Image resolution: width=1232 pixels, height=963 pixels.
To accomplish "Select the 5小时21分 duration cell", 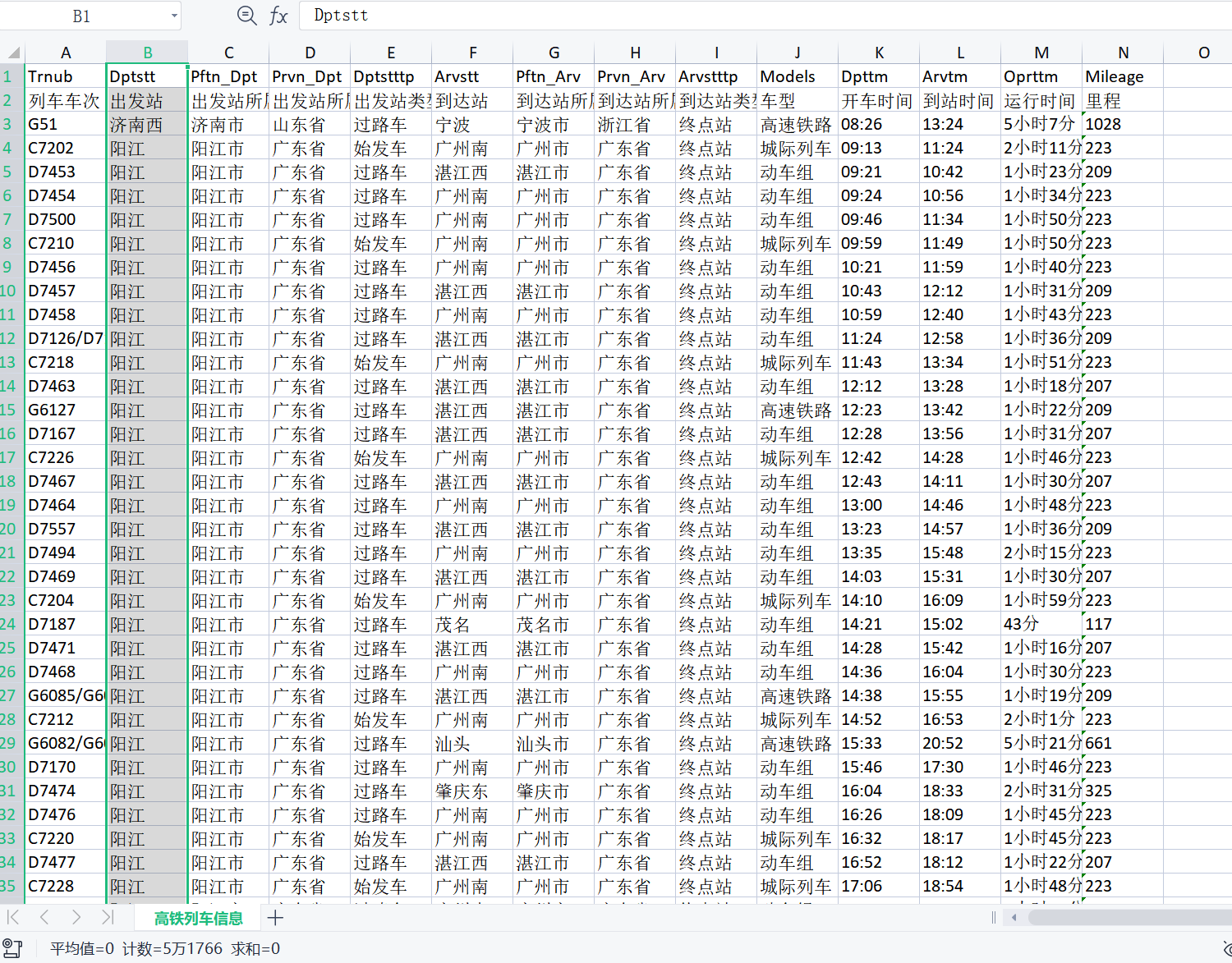I will tap(1041, 743).
